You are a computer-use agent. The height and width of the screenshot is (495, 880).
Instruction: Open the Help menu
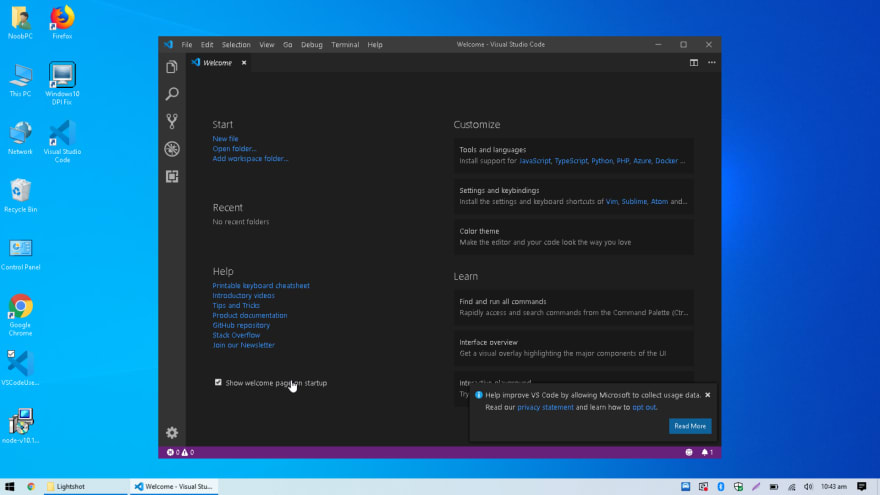[375, 44]
